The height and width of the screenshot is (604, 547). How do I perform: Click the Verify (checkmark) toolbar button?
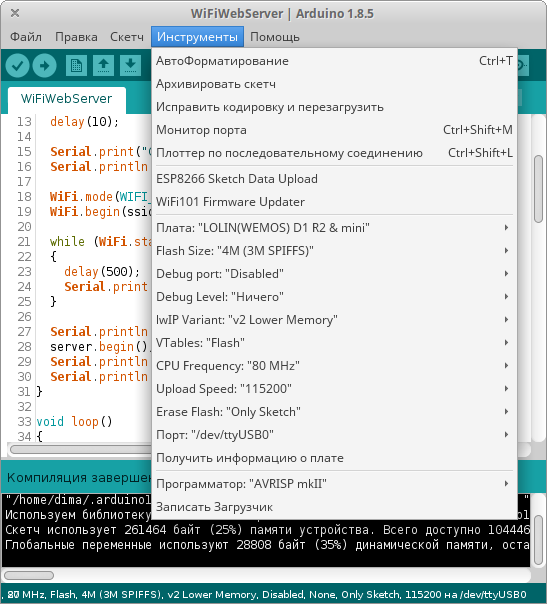(x=17, y=65)
